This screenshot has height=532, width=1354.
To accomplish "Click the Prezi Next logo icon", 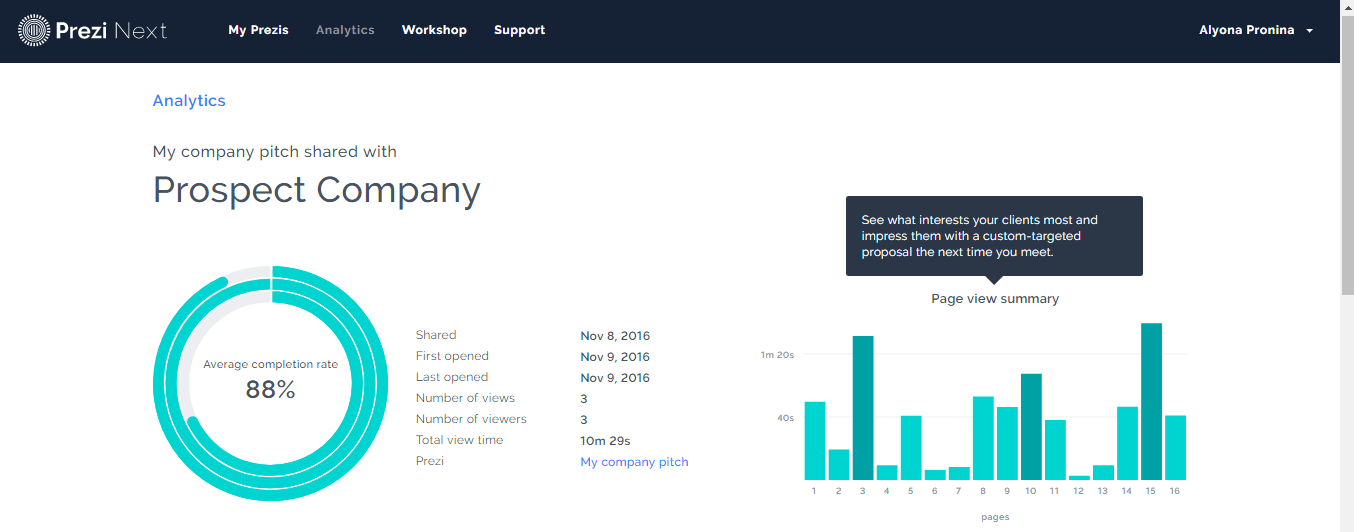I will coord(35,31).
